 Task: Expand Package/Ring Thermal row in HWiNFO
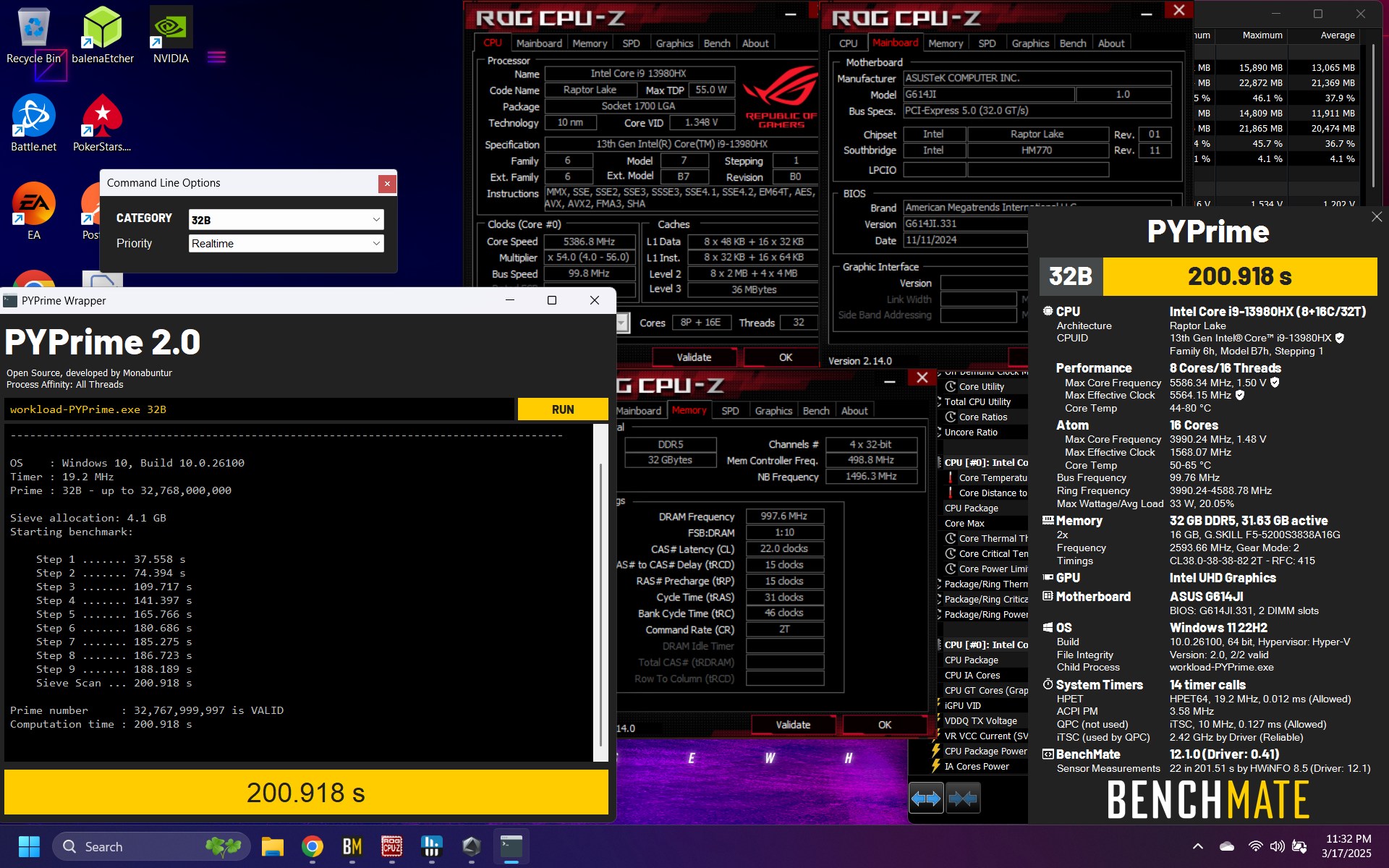point(940,584)
